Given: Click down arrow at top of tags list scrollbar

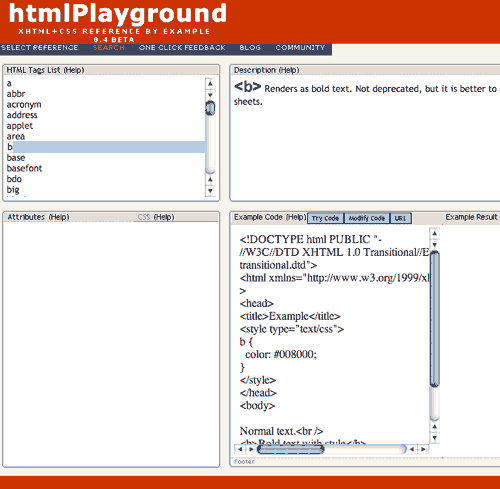Looking at the screenshot, I should [x=210, y=95].
